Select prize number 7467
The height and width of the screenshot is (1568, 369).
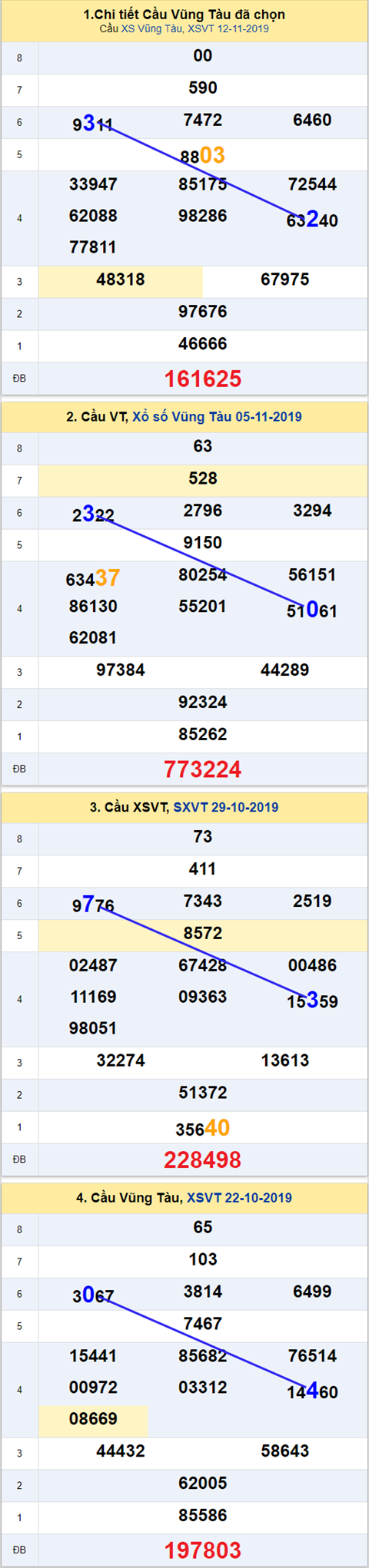(203, 1324)
